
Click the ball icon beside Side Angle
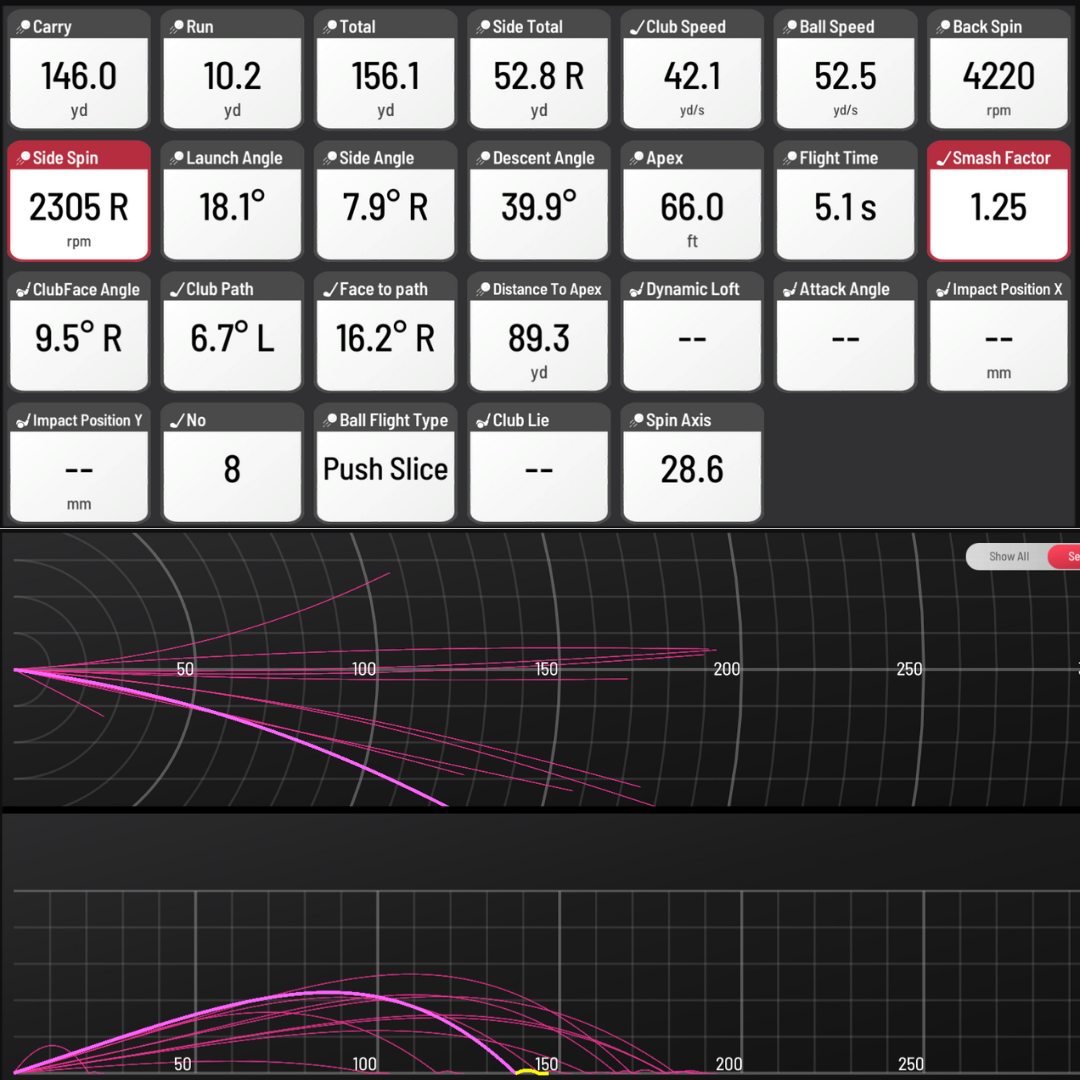pos(330,158)
